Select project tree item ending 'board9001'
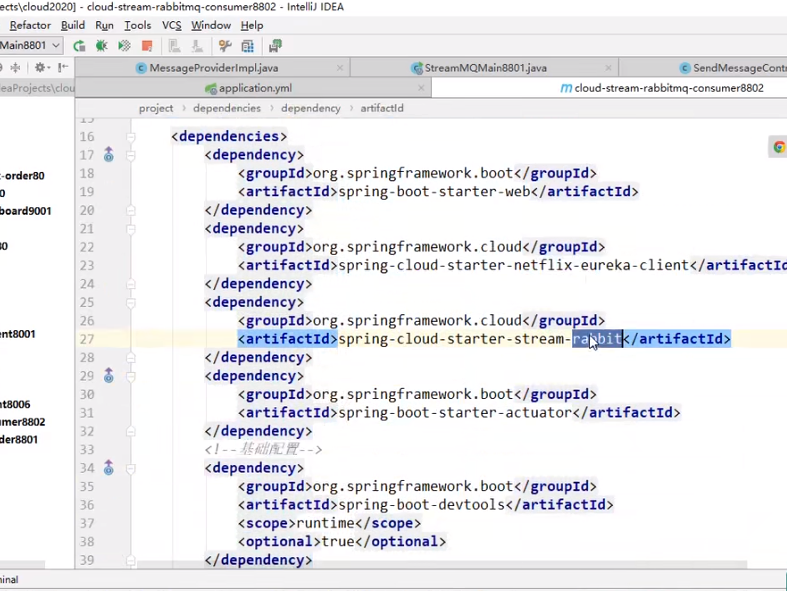Image resolution: width=787 pixels, height=591 pixels. pyautogui.click(x=26, y=211)
